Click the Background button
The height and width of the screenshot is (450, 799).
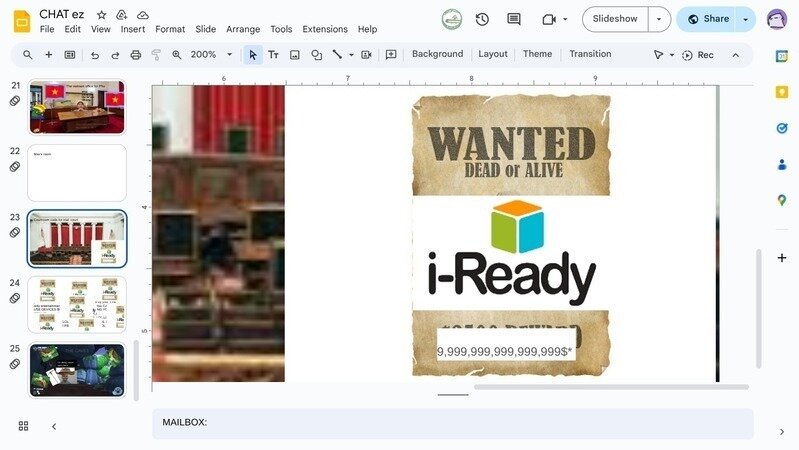click(x=437, y=54)
